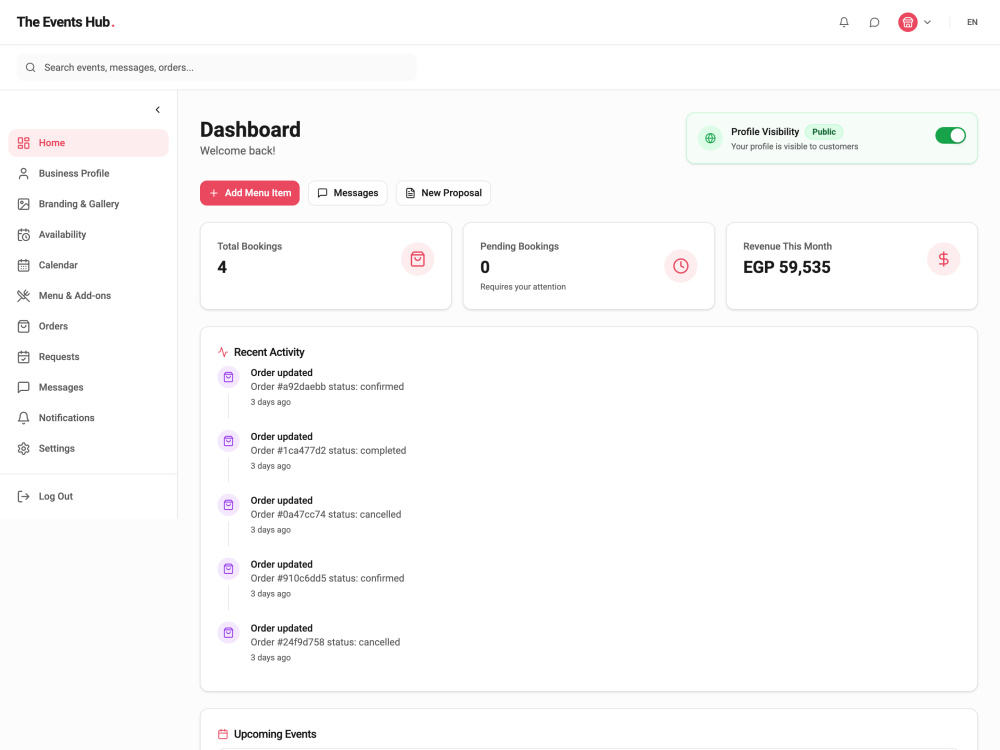Click order #1ca477d2 activity icon
The image size is (1000, 750).
tap(228, 441)
